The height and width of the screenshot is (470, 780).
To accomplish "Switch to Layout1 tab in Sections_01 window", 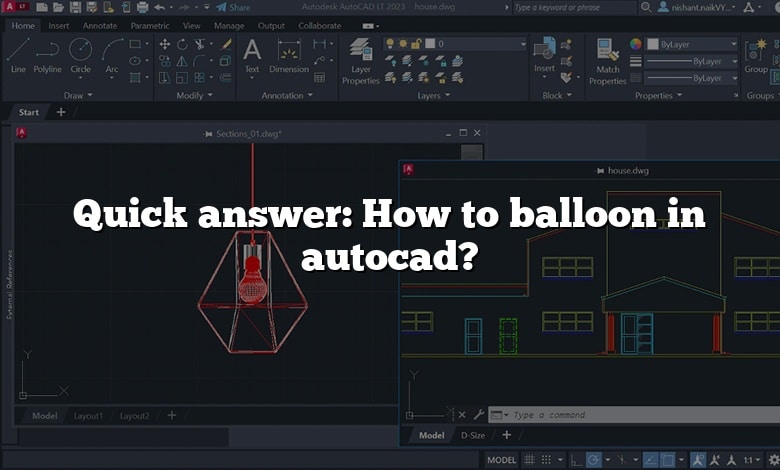I will pos(88,416).
